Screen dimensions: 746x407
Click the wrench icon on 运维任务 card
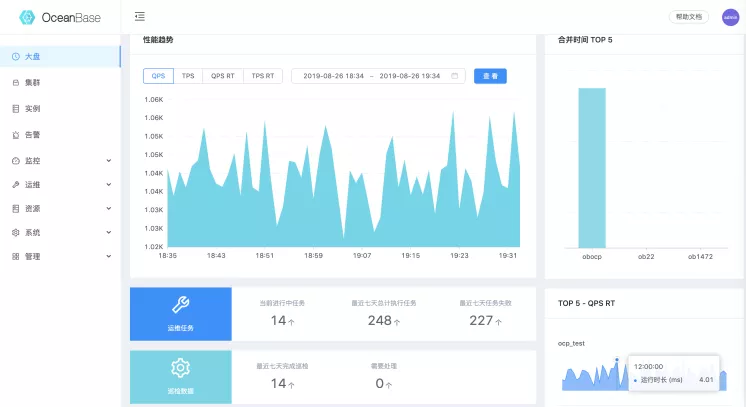click(x=181, y=305)
